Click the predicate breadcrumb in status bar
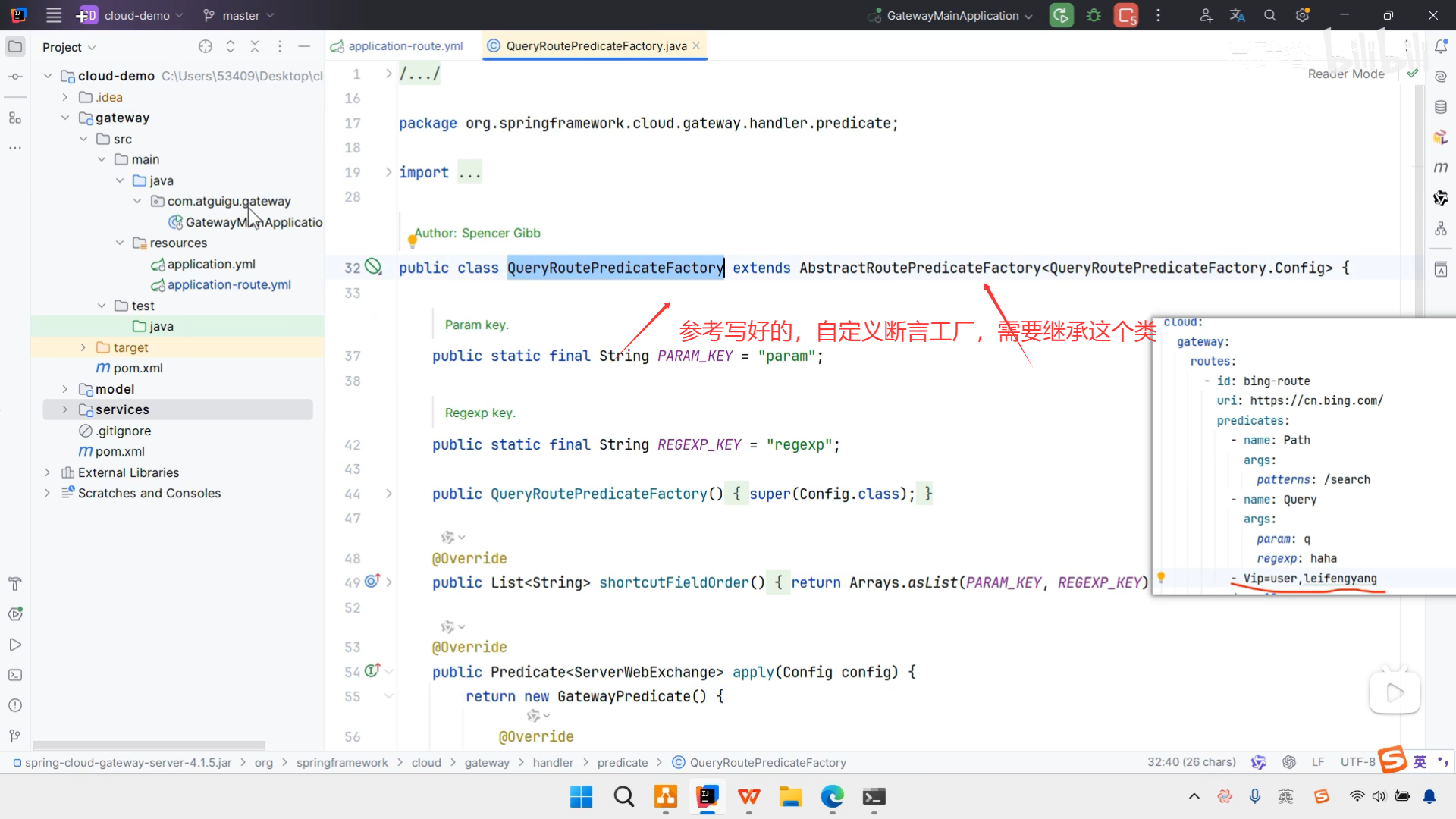 click(623, 762)
